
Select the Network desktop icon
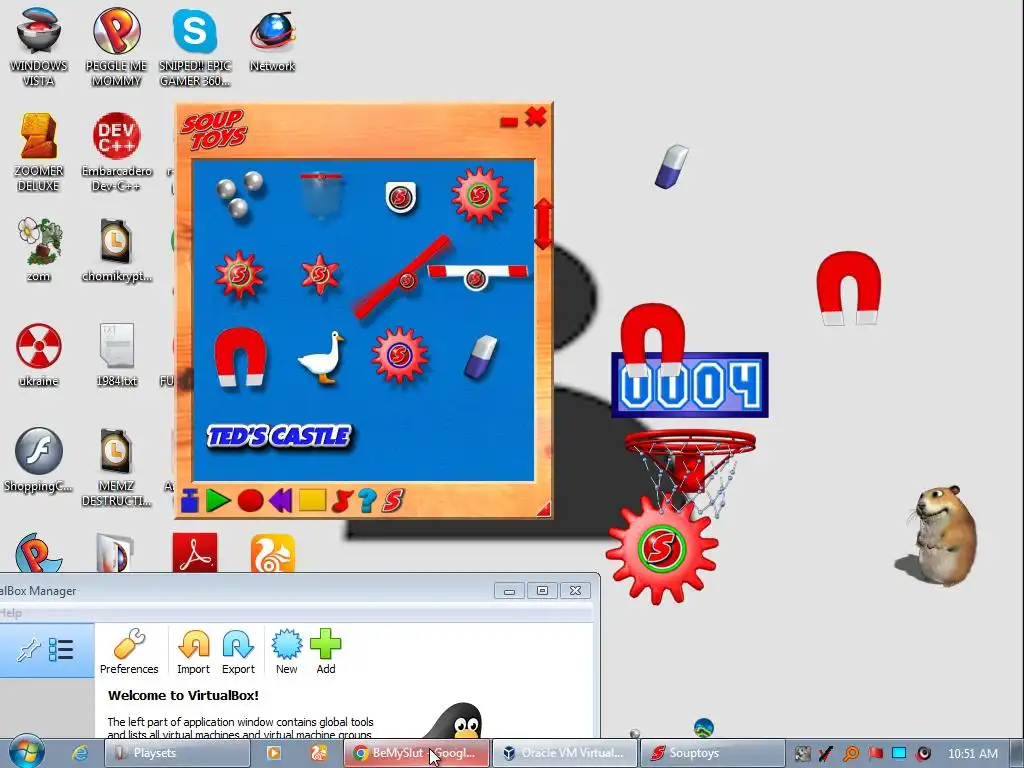[x=272, y=40]
